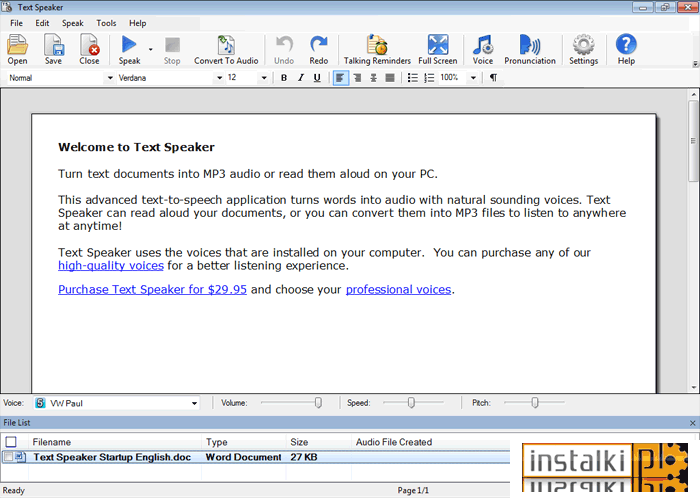Click the Close document icon
Screen dimensions: 700x498
(x=89, y=49)
